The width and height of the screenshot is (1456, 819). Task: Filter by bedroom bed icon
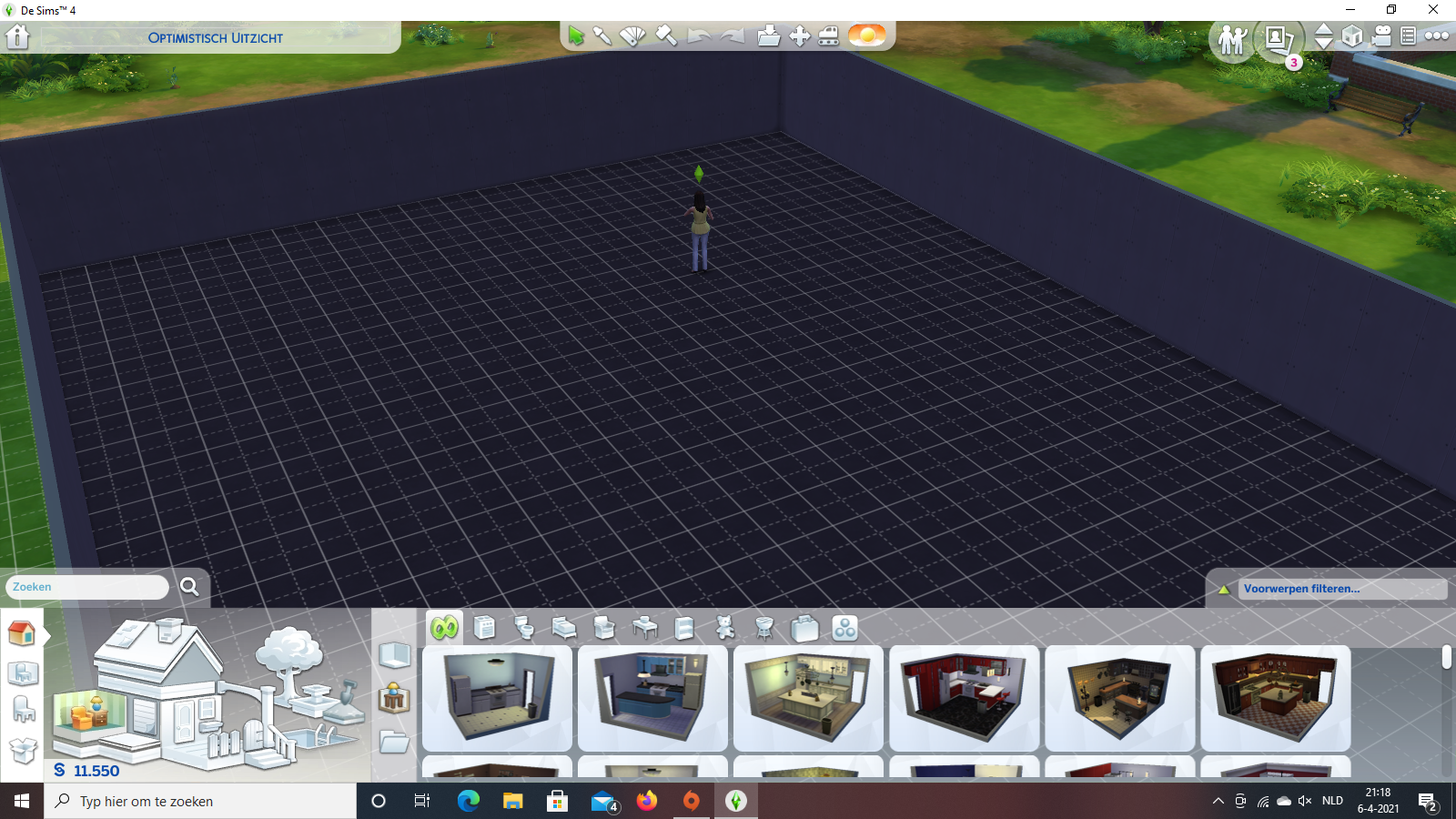point(564,628)
